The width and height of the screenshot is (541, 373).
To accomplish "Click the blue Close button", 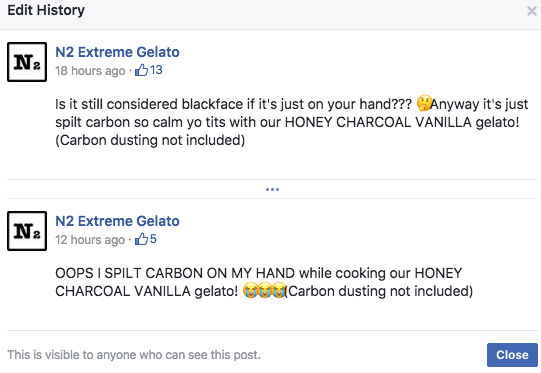I will tap(512, 355).
